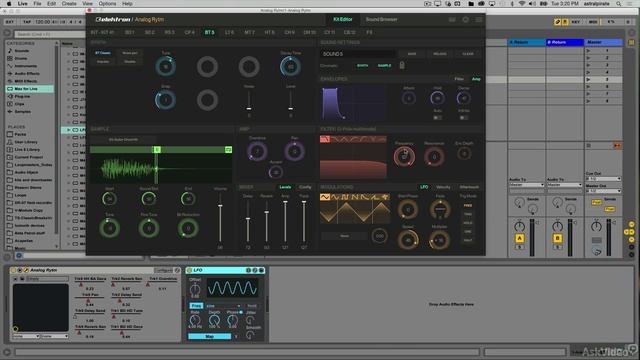
Task: Toggle track B activator button
Action: point(558,238)
